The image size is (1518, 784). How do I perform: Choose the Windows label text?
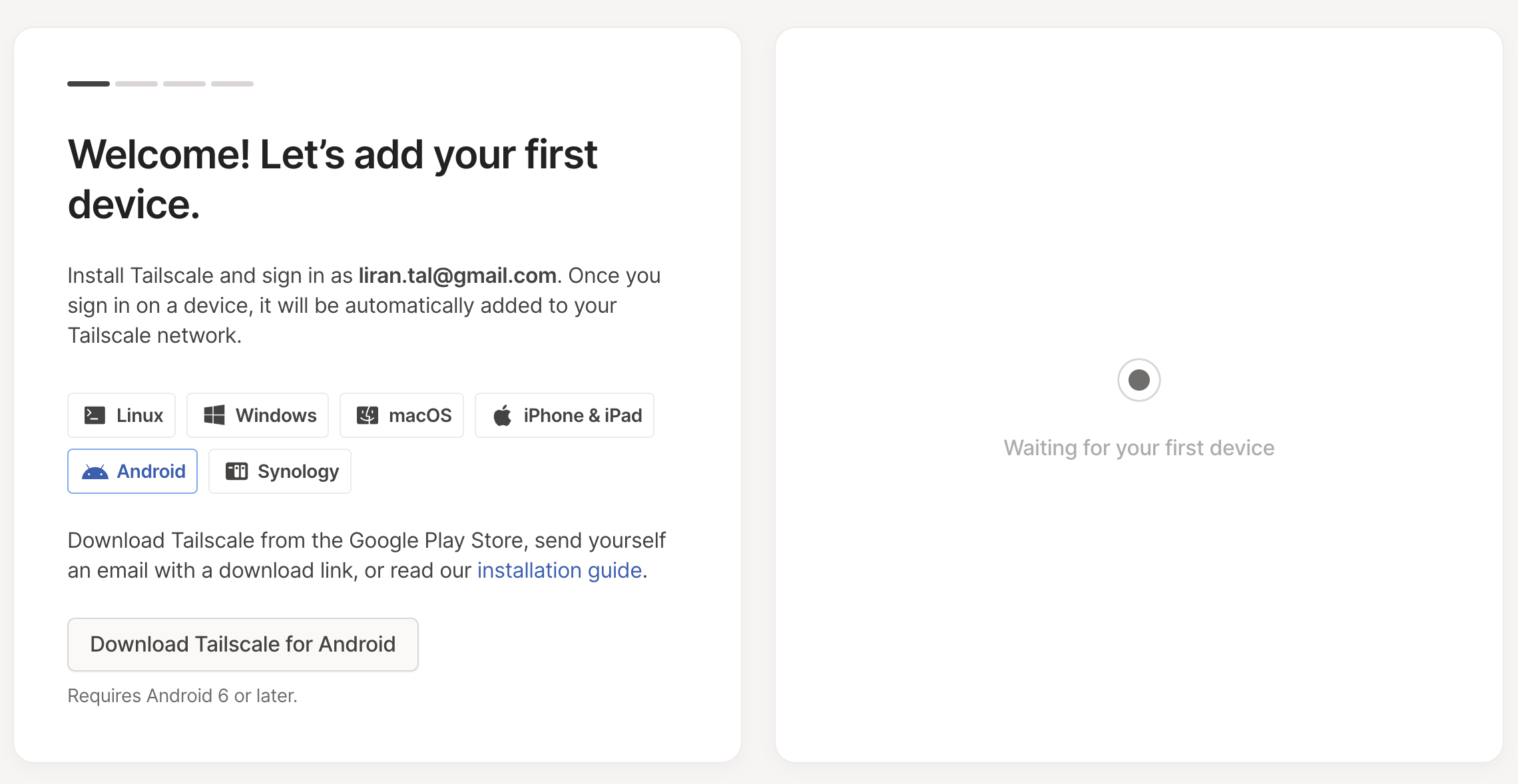[276, 415]
